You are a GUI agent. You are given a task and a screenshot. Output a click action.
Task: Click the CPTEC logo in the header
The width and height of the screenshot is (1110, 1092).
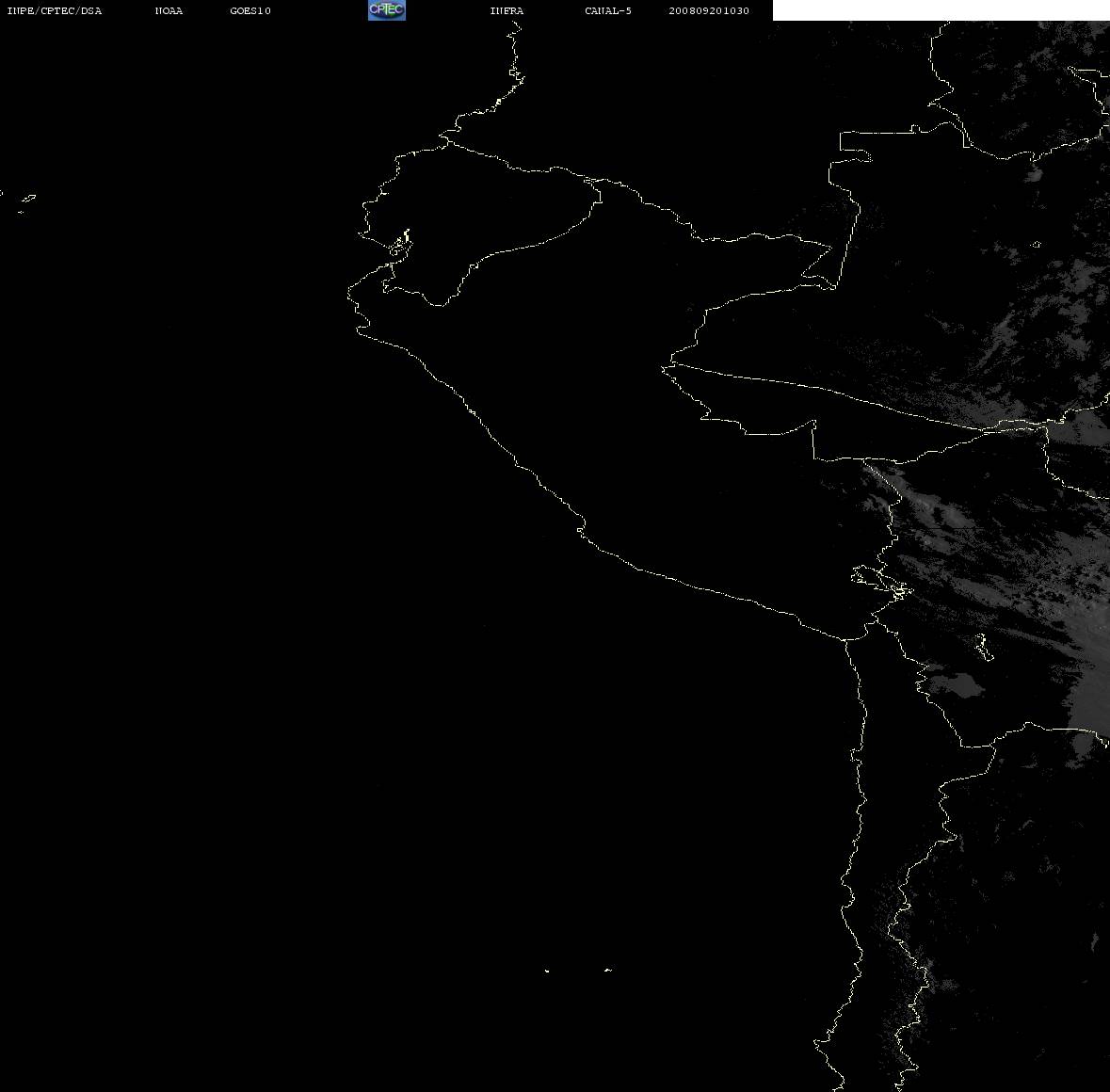tap(387, 10)
